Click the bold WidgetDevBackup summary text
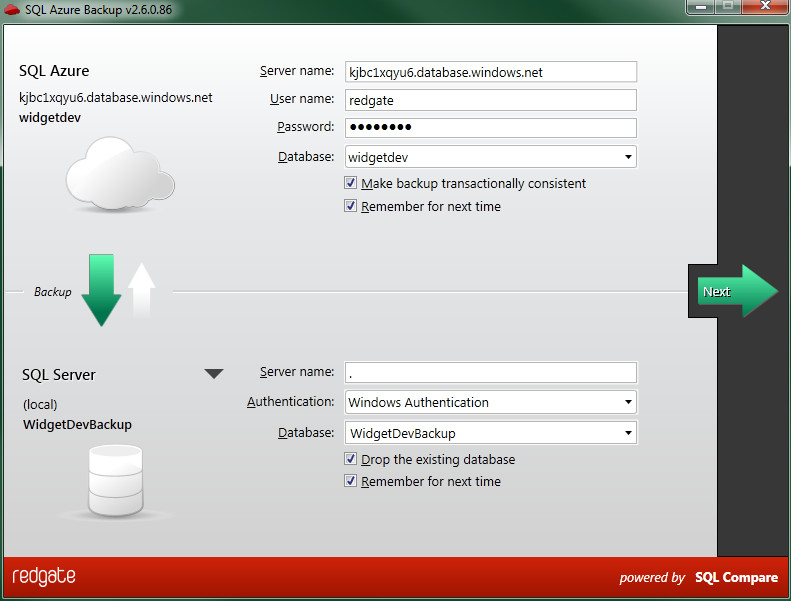The width and height of the screenshot is (791, 601). 77,424
